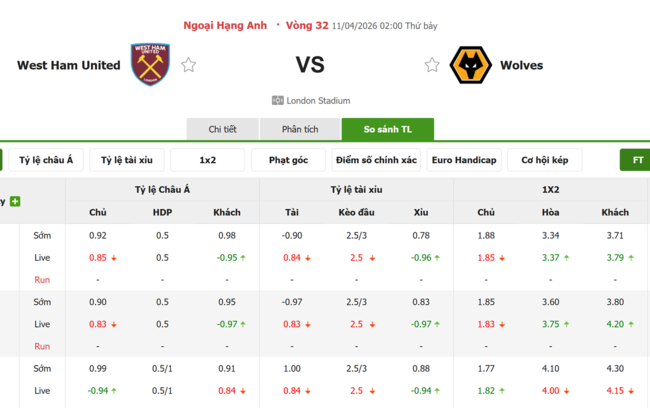Choose the 1x2 odds filter
This screenshot has width=650, height=408.
[207, 160]
